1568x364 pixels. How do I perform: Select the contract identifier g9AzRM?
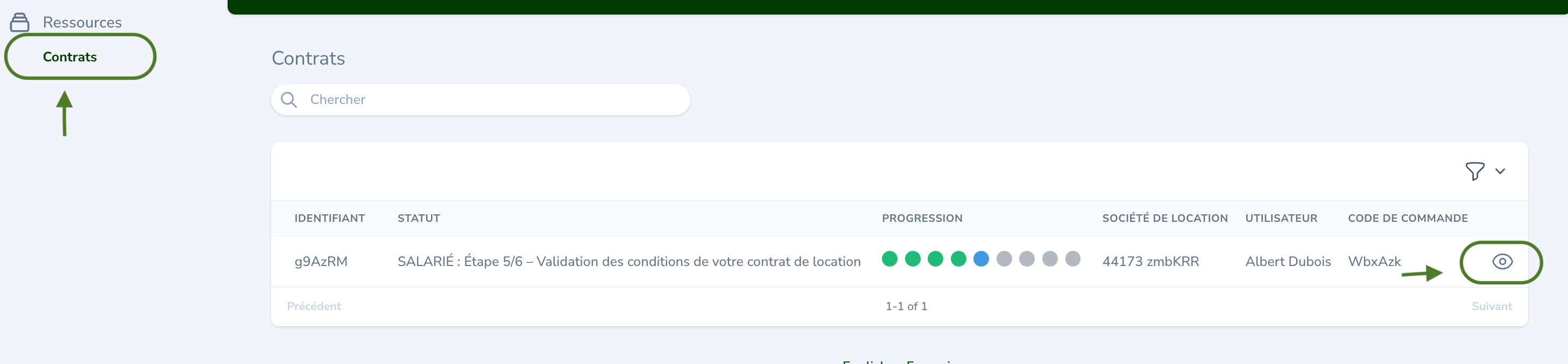pos(321,262)
